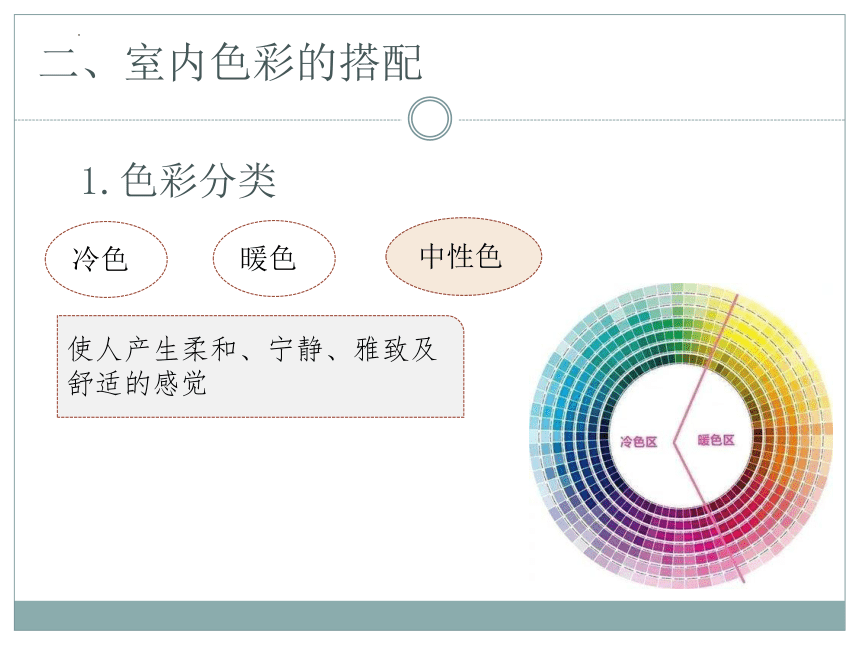Click the 冷色 oval shape
Image resolution: width=860 pixels, height=645 pixels.
[106, 259]
